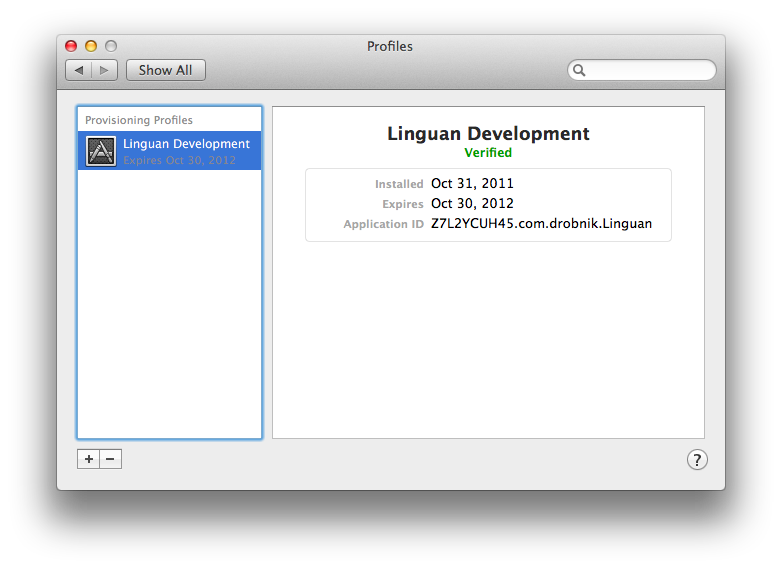Click the Application ID Z7L2YCUH45.com.drobnik.Linguan value

[542, 223]
